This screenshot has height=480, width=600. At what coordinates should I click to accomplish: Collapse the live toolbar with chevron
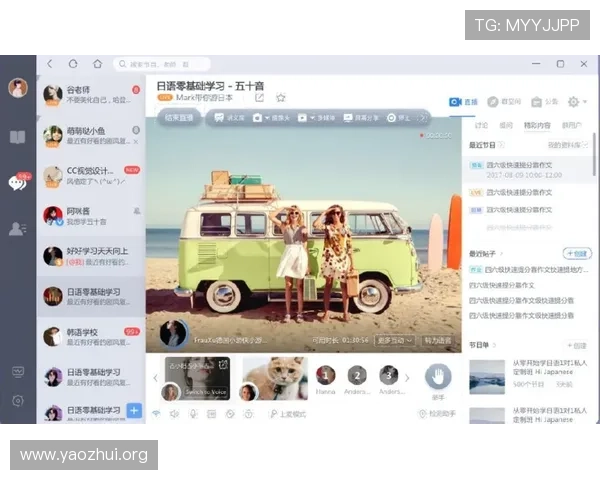click(423, 118)
